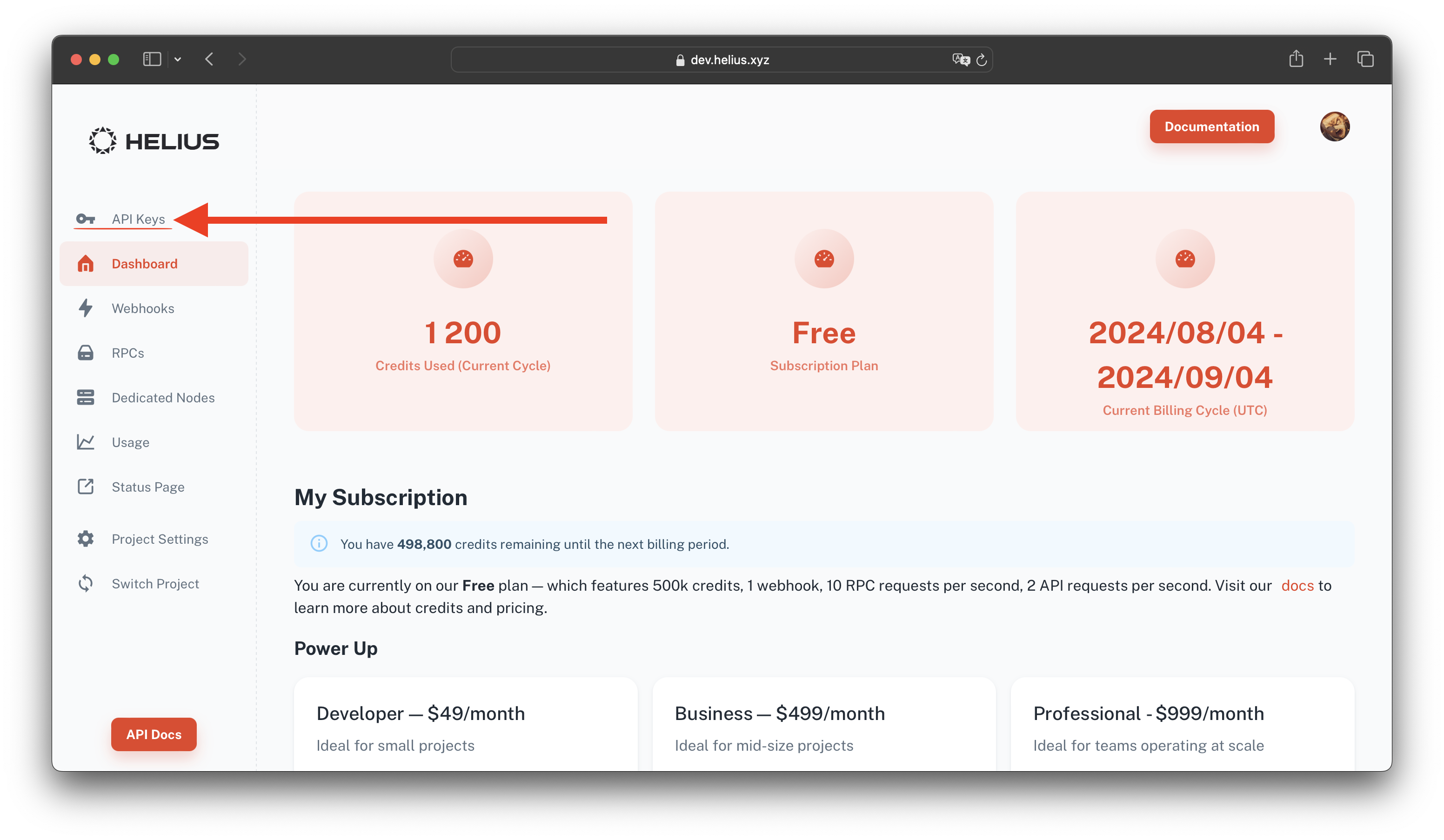
Task: Open the Status Page external link icon
Action: point(86,487)
